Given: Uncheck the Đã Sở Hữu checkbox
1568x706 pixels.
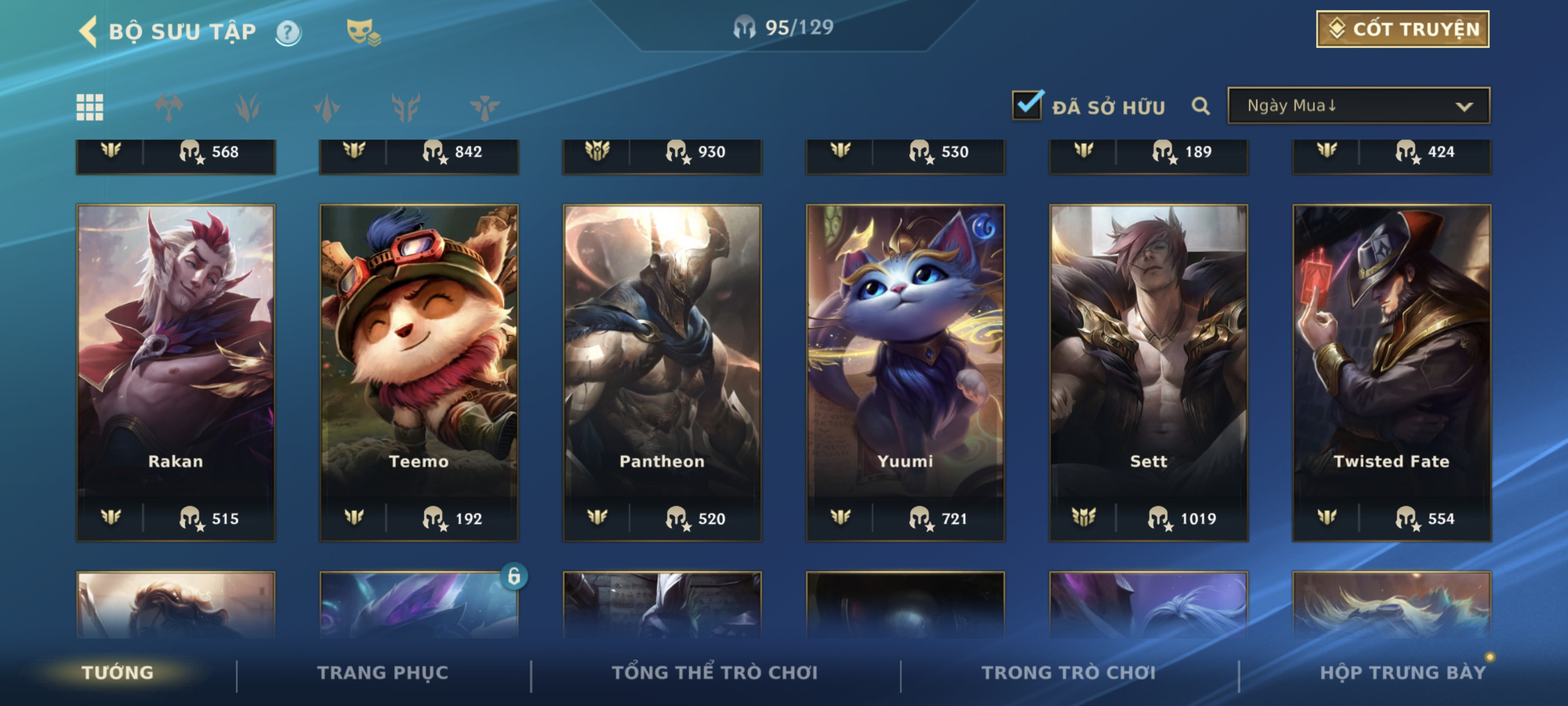Looking at the screenshot, I should [x=1027, y=105].
